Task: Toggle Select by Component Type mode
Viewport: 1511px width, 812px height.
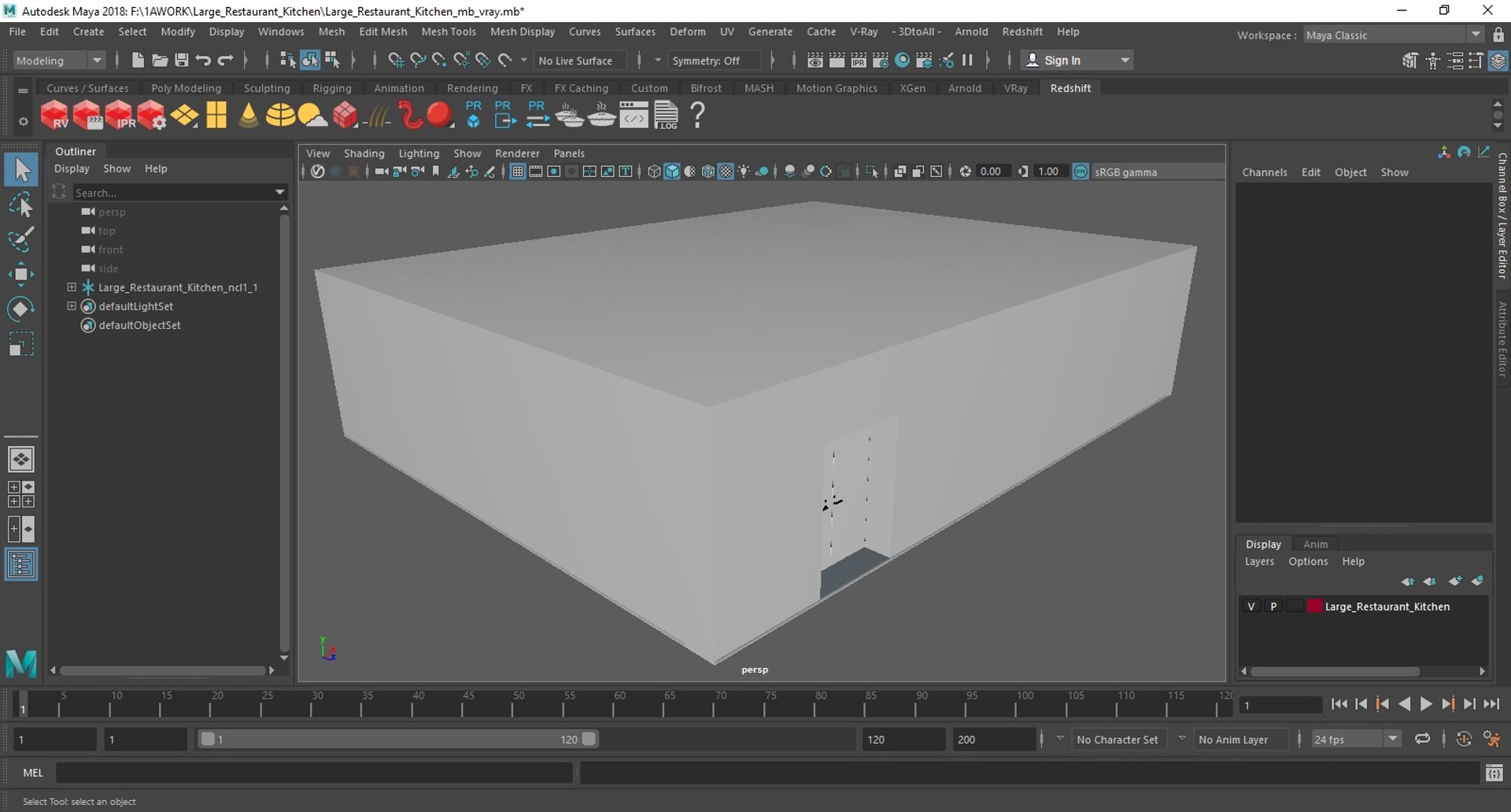Action: click(x=332, y=61)
